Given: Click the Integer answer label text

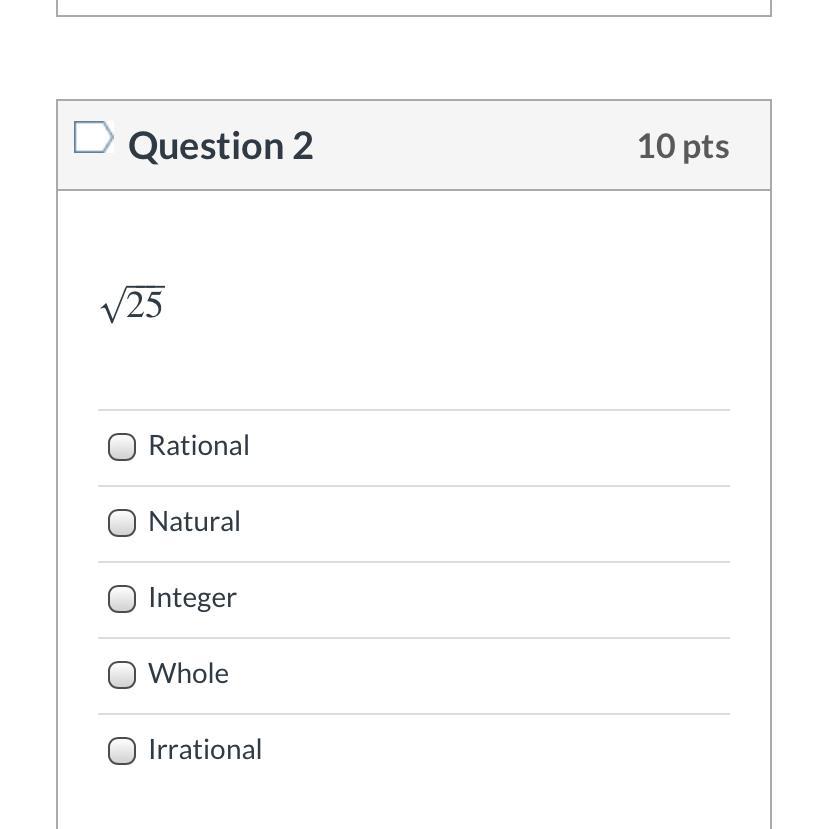Looking at the screenshot, I should tap(192, 598).
